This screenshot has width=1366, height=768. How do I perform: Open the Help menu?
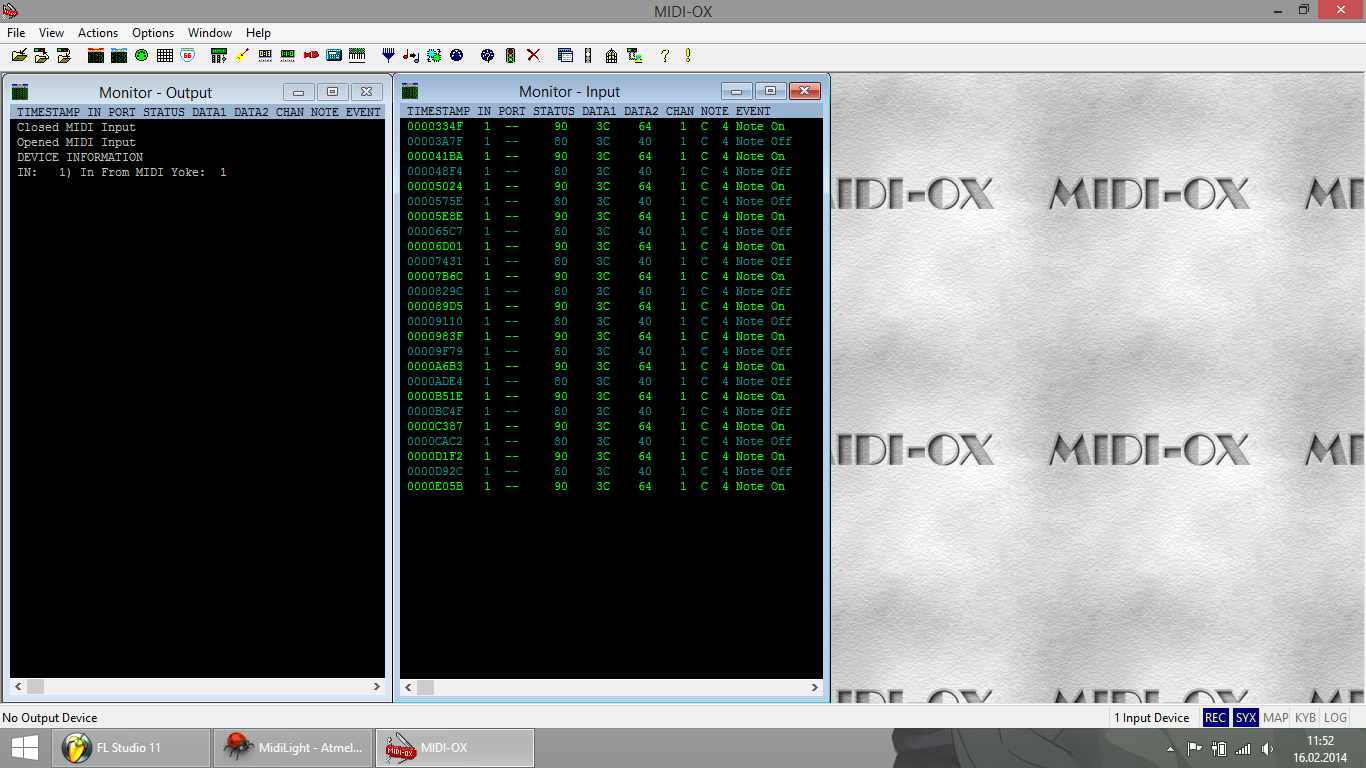[258, 33]
